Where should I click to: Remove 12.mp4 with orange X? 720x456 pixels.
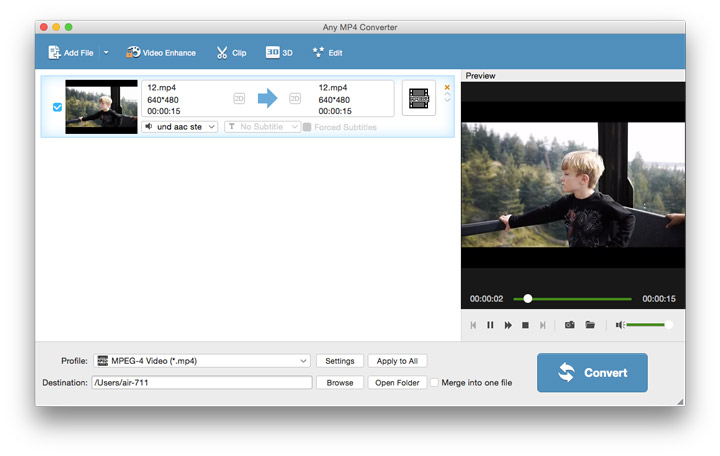[x=447, y=87]
